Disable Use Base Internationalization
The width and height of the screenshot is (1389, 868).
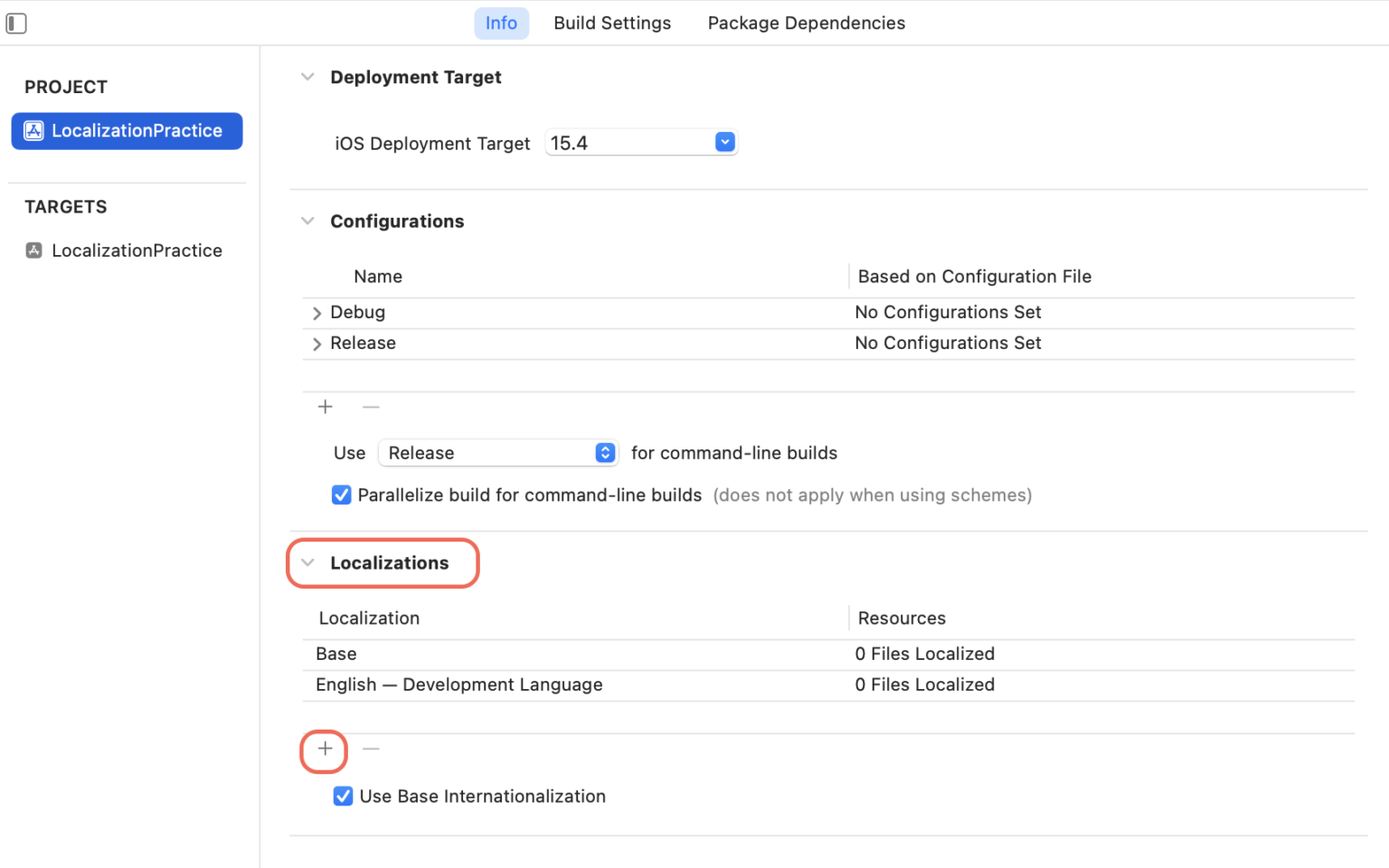343,797
